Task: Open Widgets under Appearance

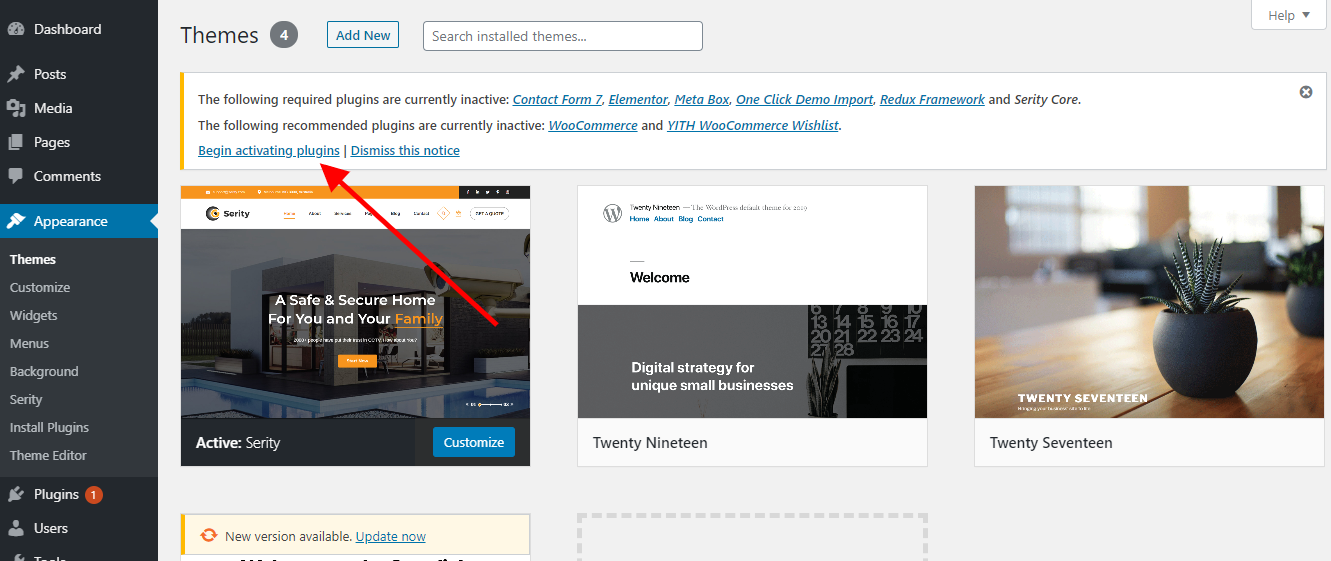Action: [x=34, y=315]
